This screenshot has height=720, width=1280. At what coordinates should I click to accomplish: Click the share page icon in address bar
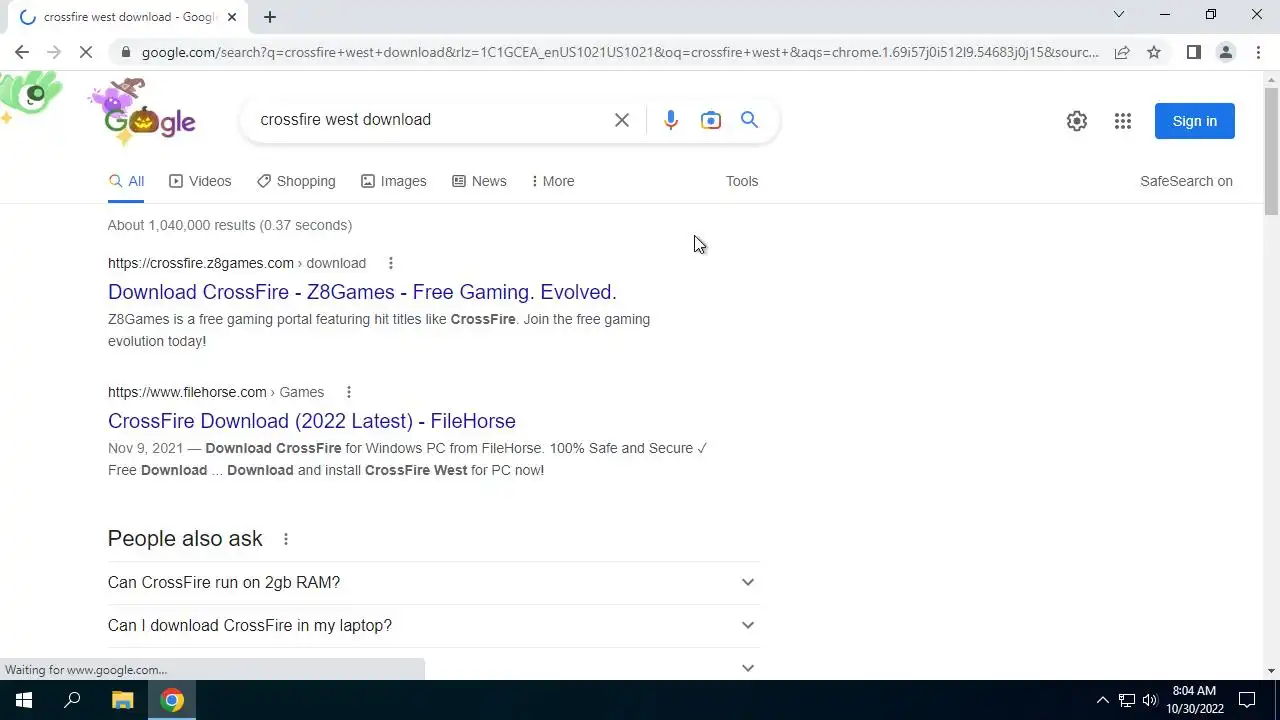click(1122, 52)
